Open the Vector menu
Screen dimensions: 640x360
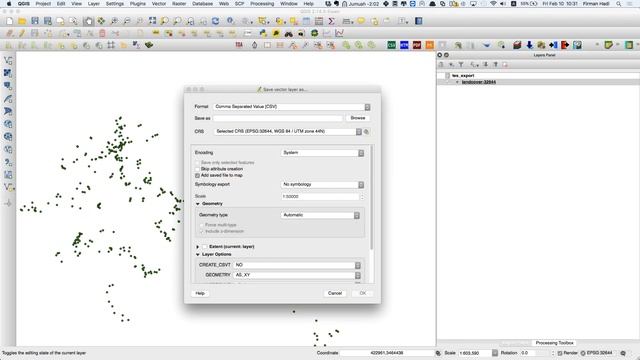(159, 4)
